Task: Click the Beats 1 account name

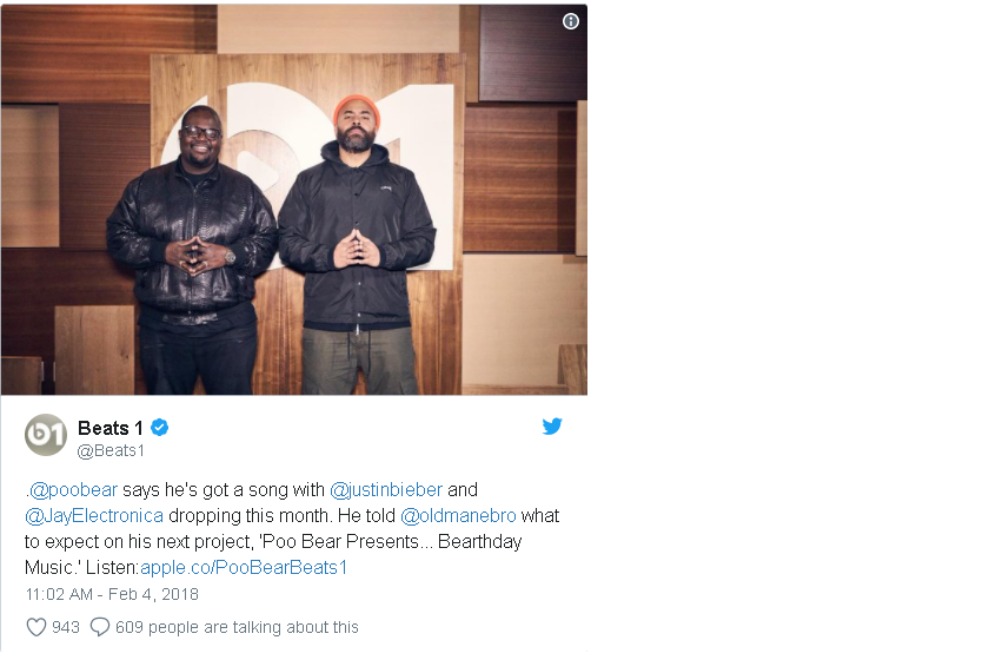Action: 110,428
